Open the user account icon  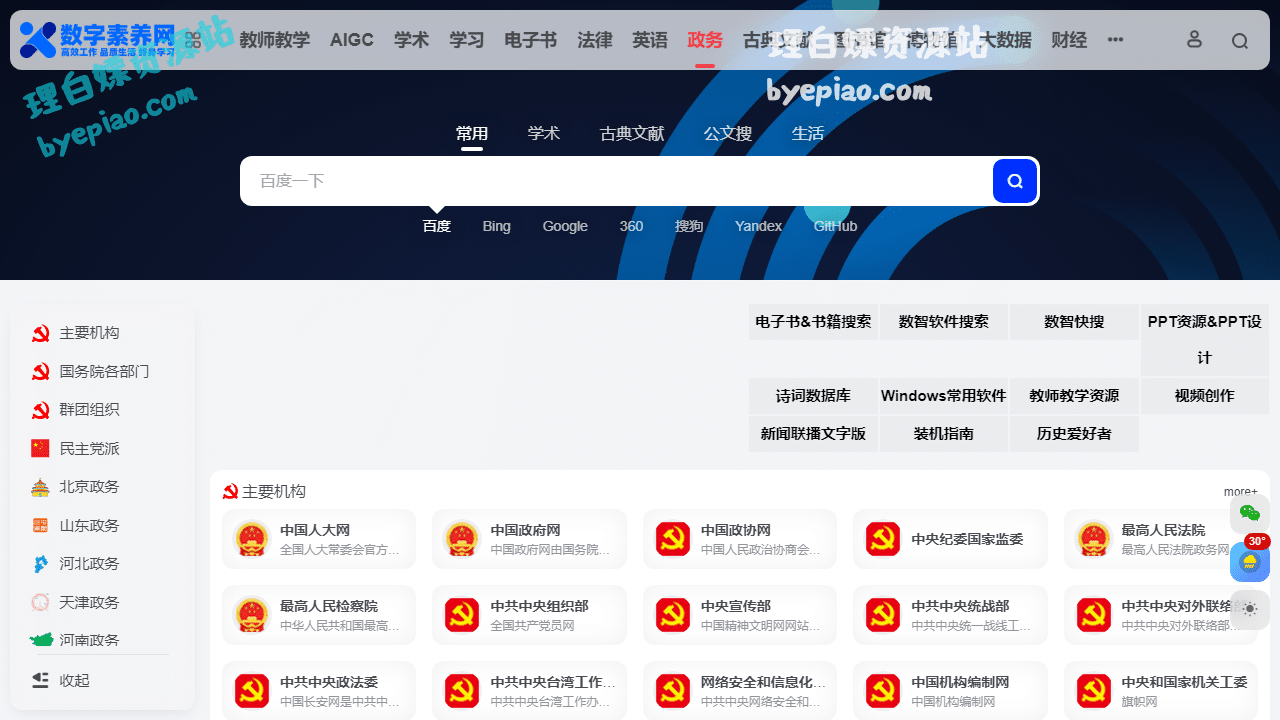pyautogui.click(x=1194, y=40)
